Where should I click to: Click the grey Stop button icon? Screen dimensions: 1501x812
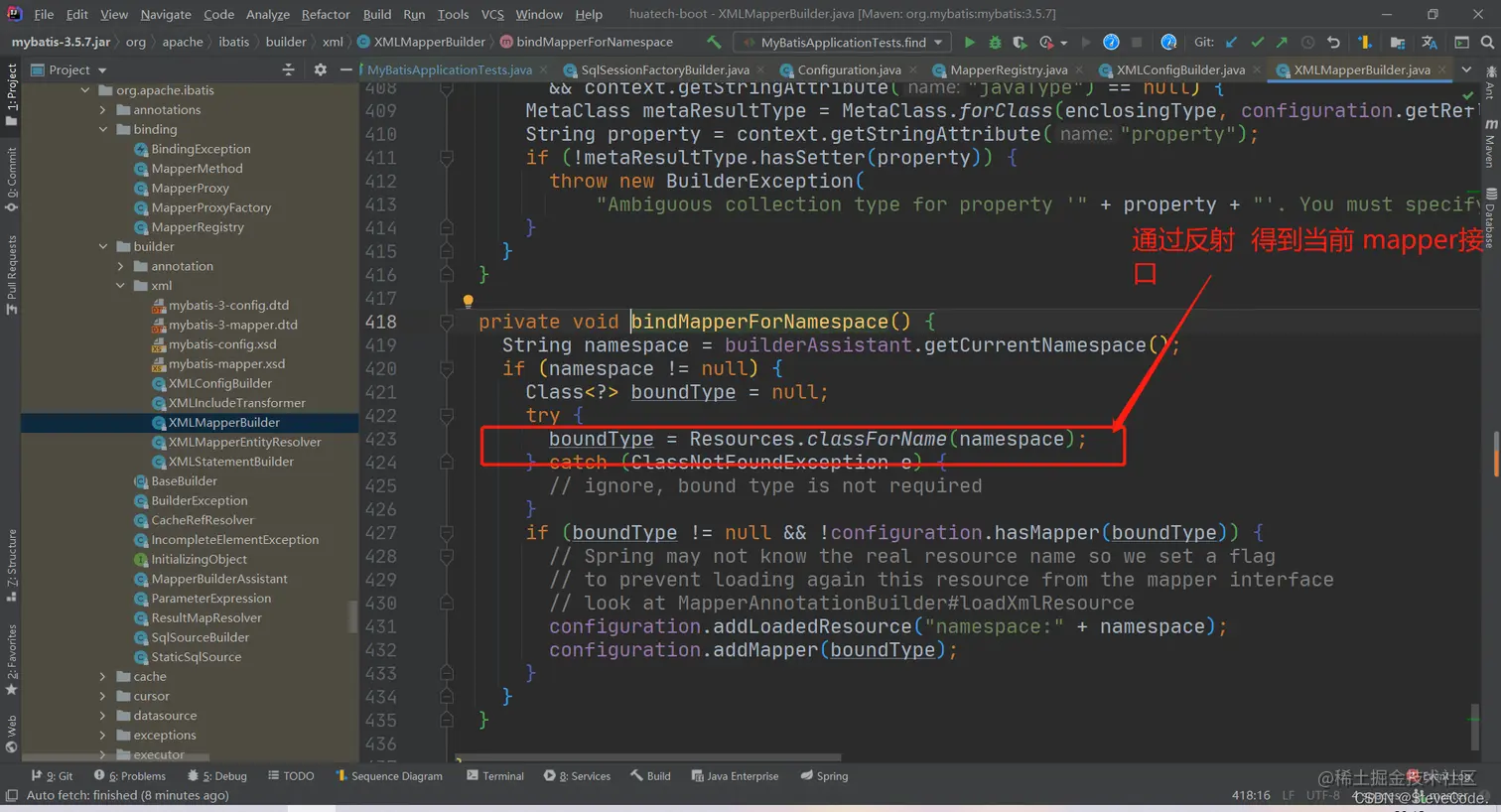pos(1137,42)
